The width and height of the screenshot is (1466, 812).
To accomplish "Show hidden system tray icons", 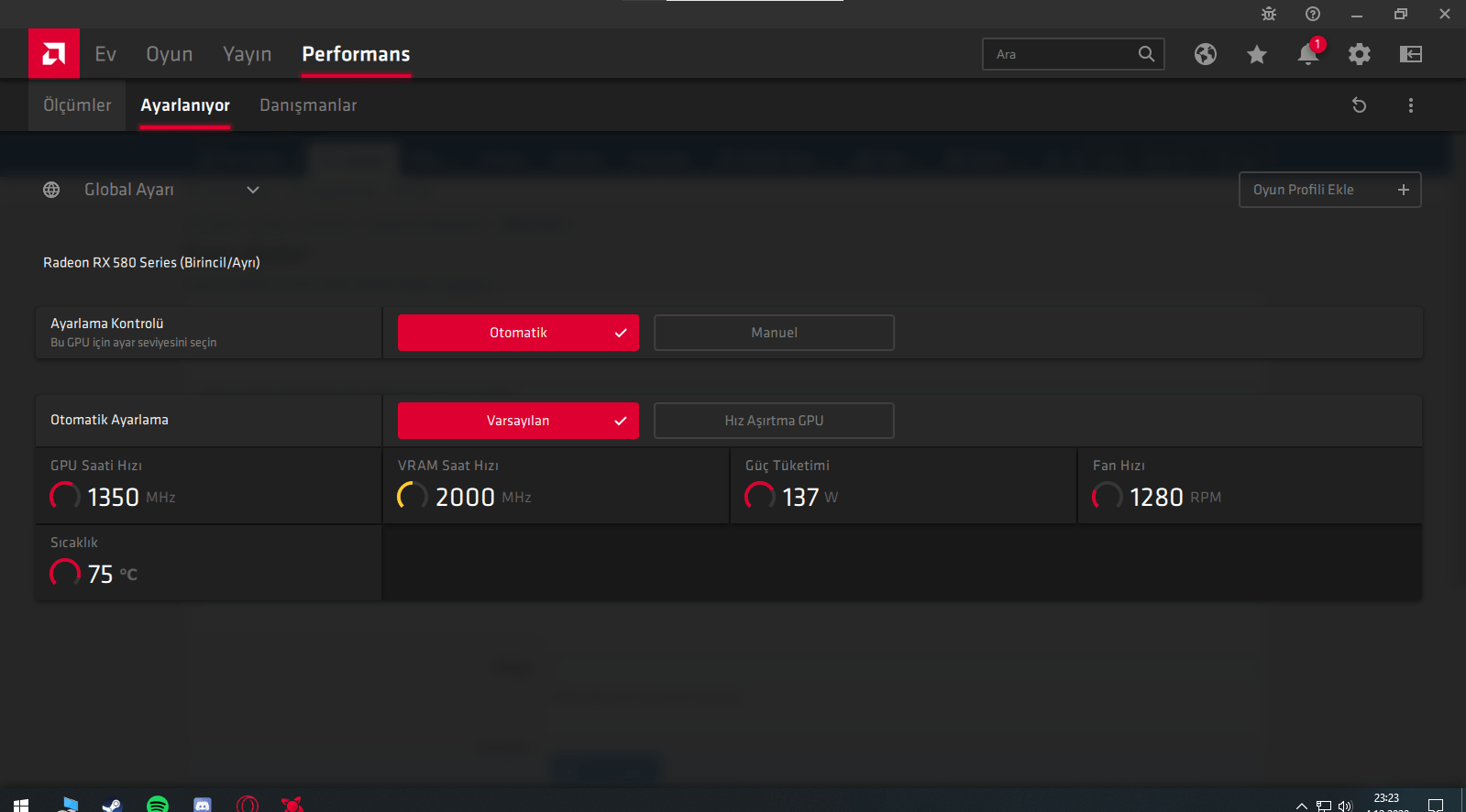I will [1301, 807].
